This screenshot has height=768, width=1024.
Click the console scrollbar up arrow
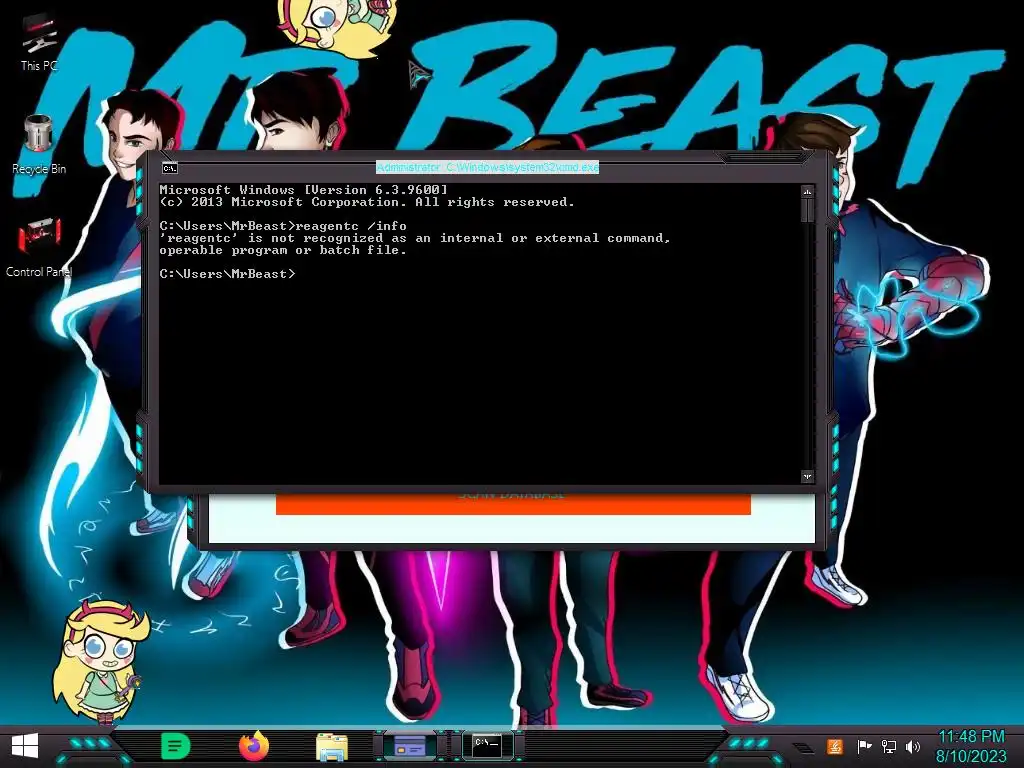(x=807, y=192)
